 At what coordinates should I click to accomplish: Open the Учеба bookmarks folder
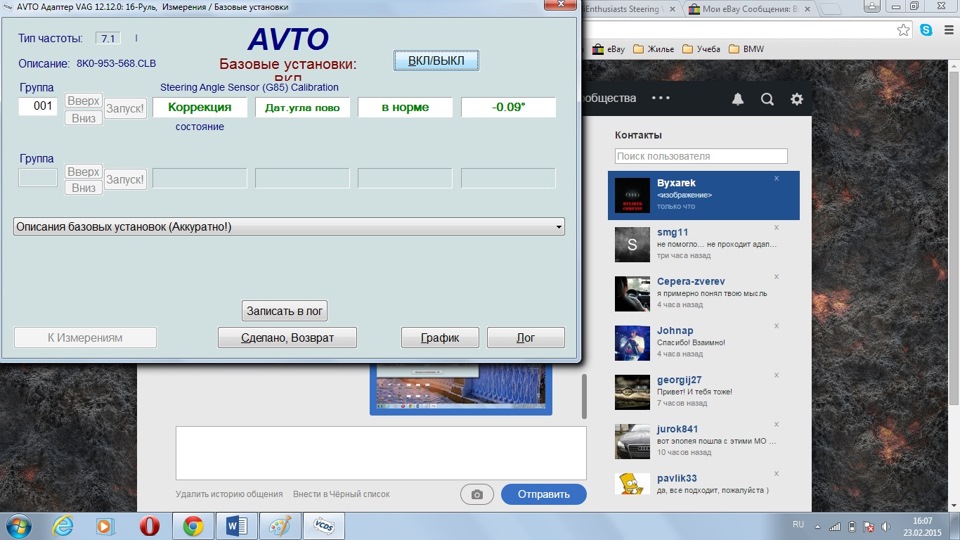click(x=701, y=49)
